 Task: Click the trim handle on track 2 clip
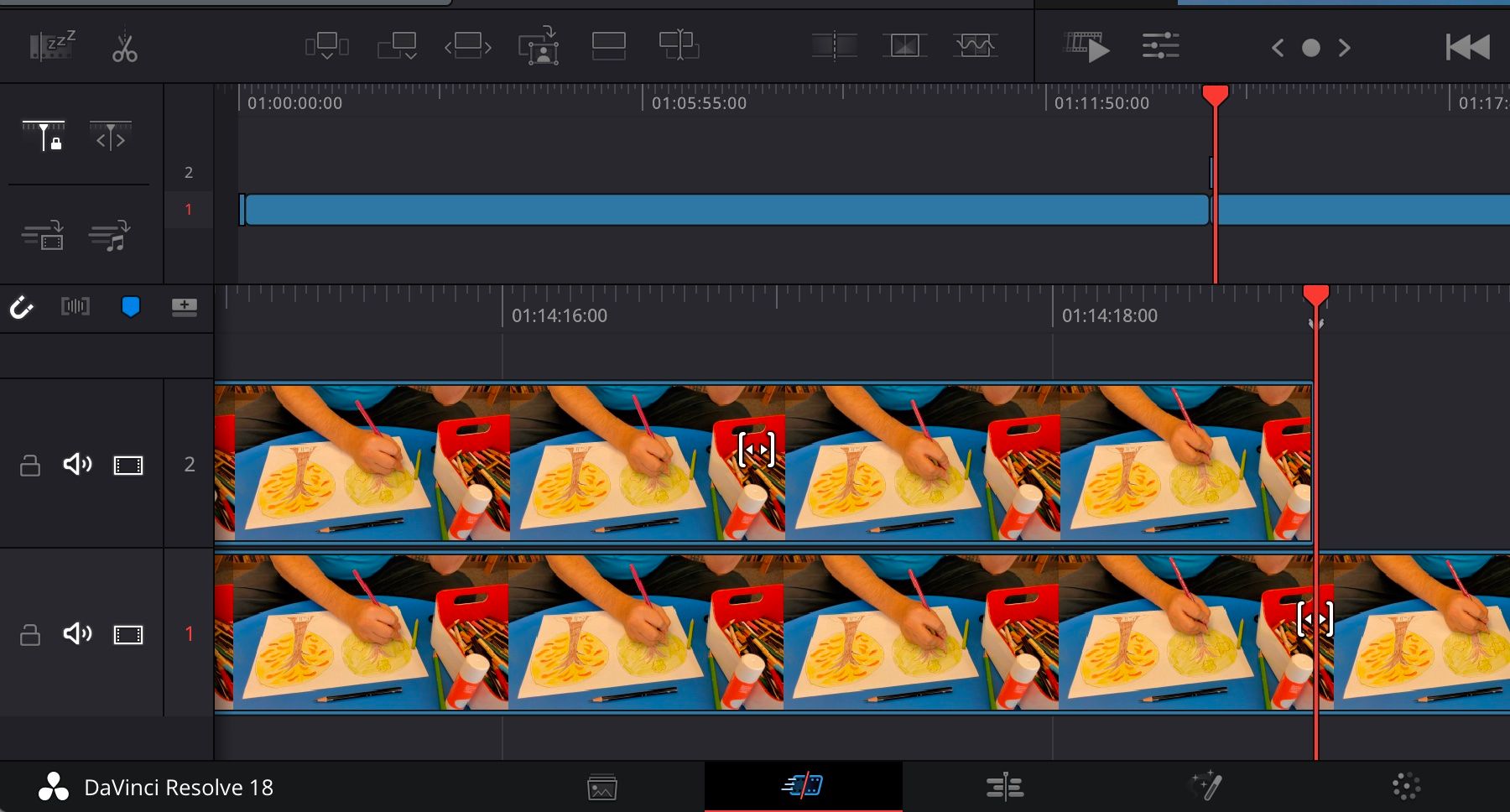tap(756, 450)
